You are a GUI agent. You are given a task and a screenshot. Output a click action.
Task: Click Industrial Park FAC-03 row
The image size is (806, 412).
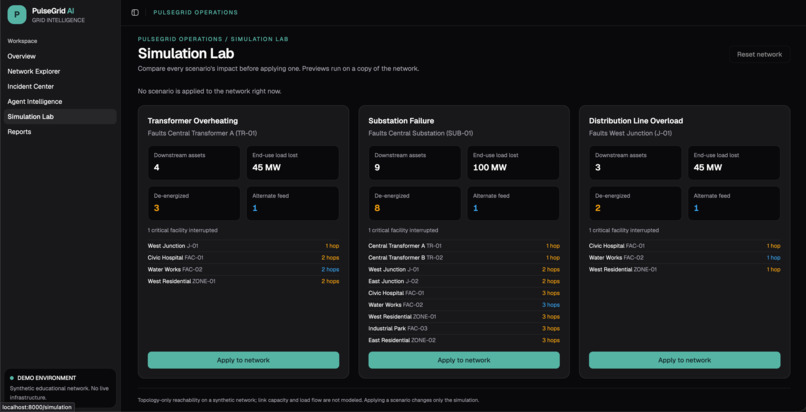(464, 329)
